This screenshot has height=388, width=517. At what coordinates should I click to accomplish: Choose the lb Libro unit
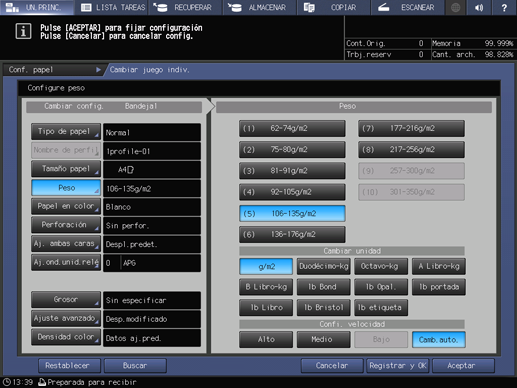click(x=266, y=308)
